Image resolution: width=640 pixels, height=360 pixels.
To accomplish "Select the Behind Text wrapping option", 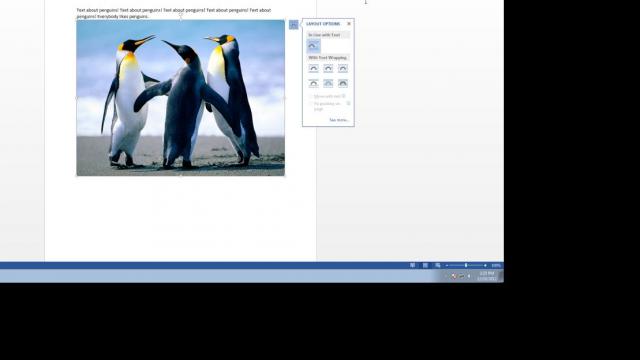I will coord(328,83).
